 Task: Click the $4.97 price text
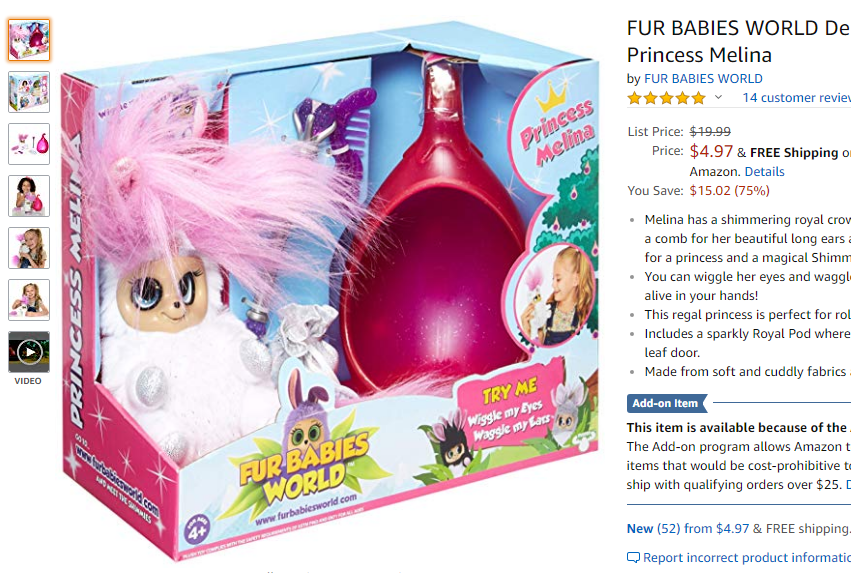point(711,151)
